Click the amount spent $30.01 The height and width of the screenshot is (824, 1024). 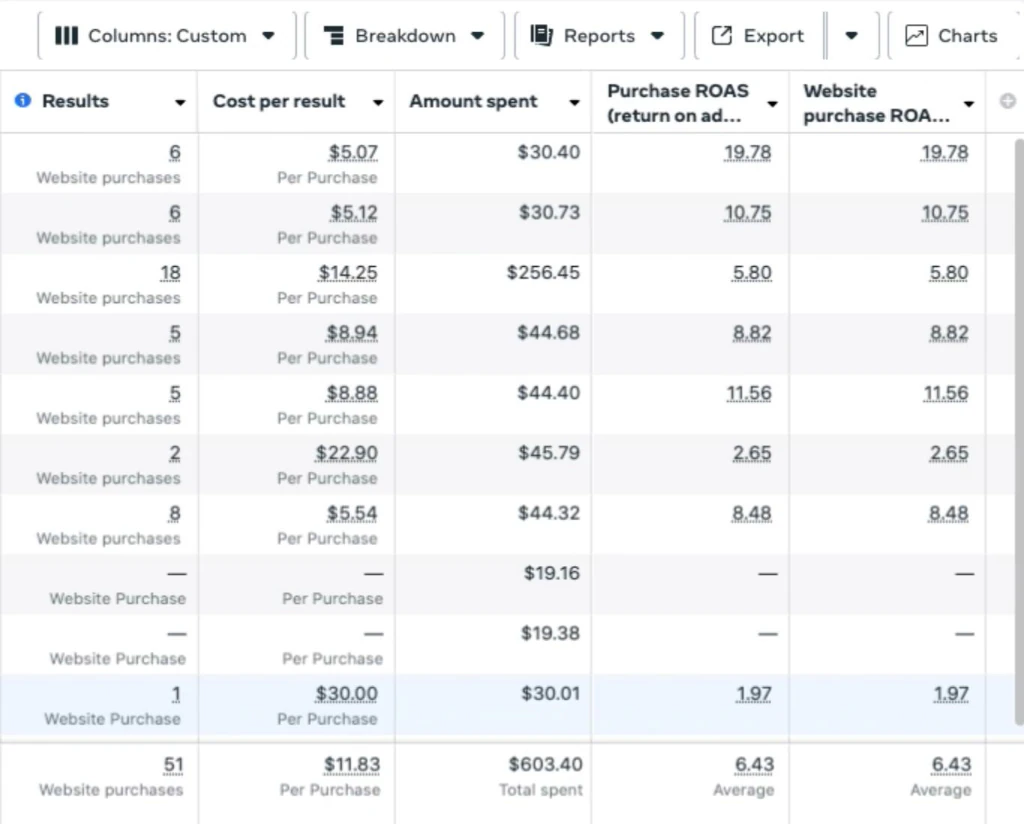tap(551, 693)
